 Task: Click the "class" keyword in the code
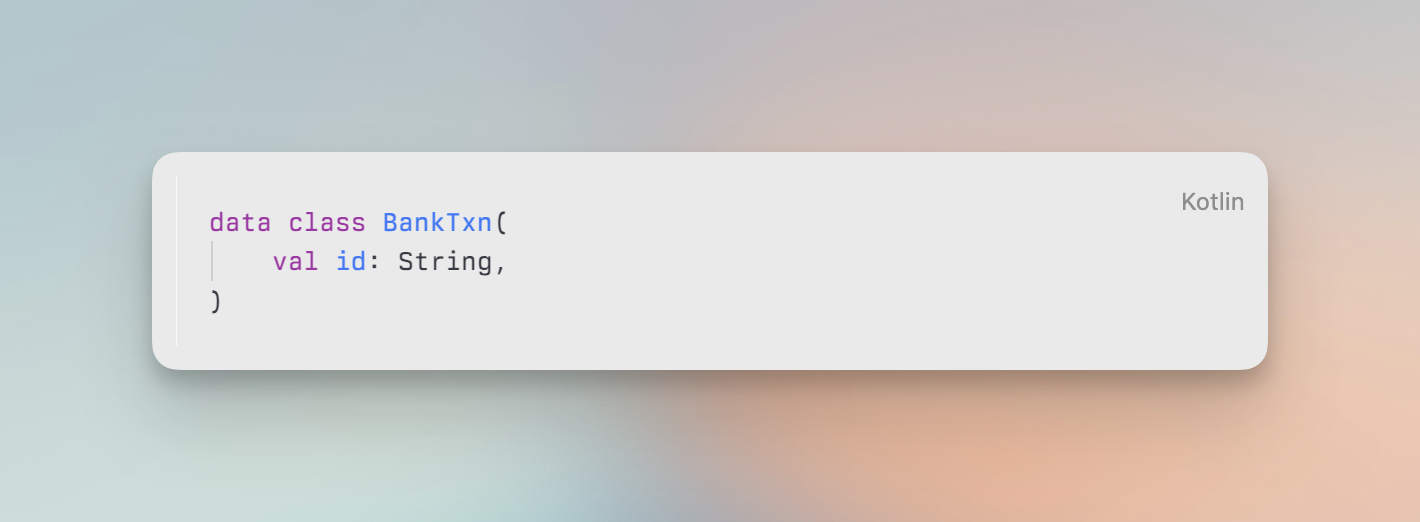tap(327, 222)
